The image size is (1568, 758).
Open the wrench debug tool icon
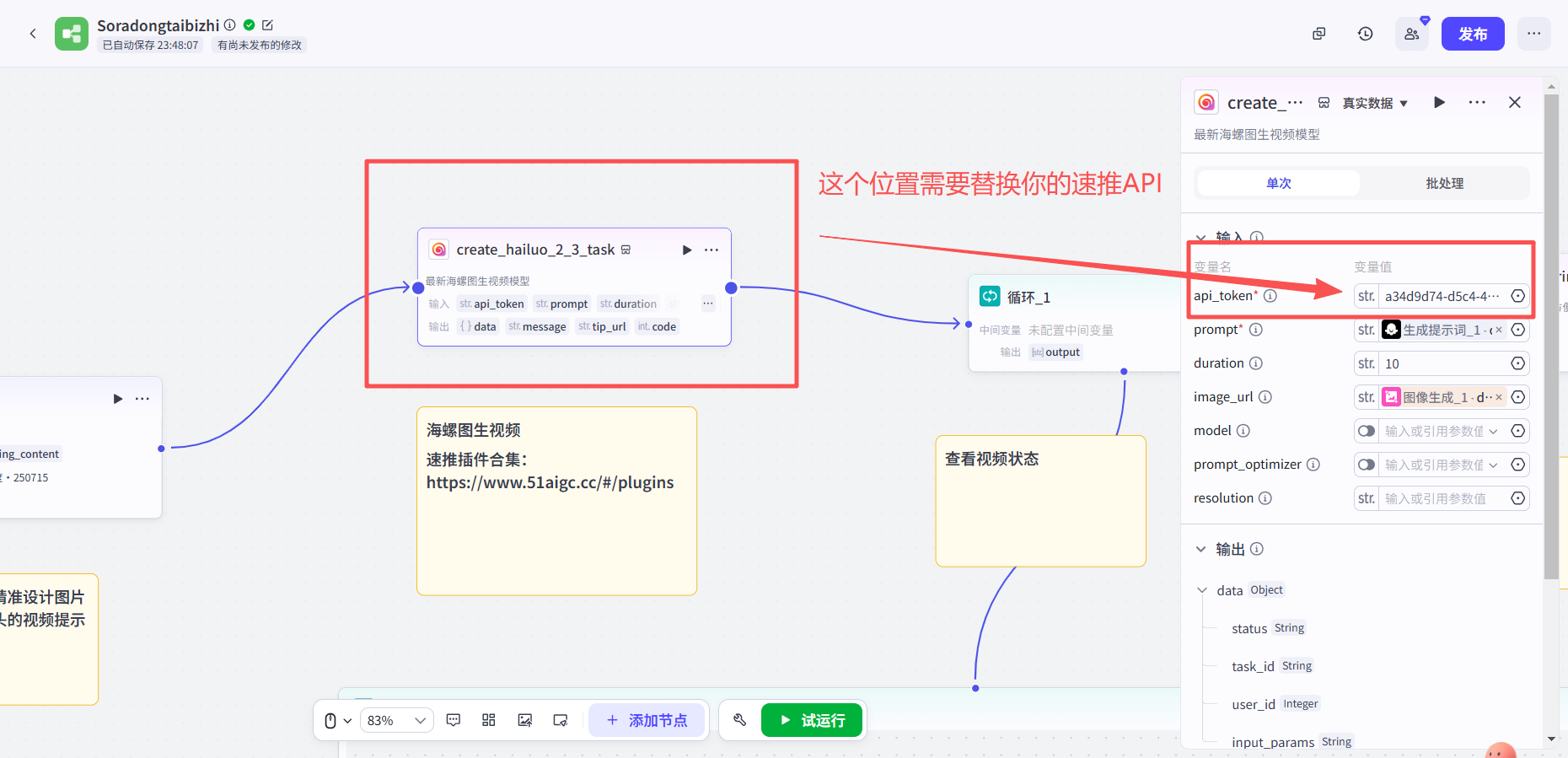point(739,720)
